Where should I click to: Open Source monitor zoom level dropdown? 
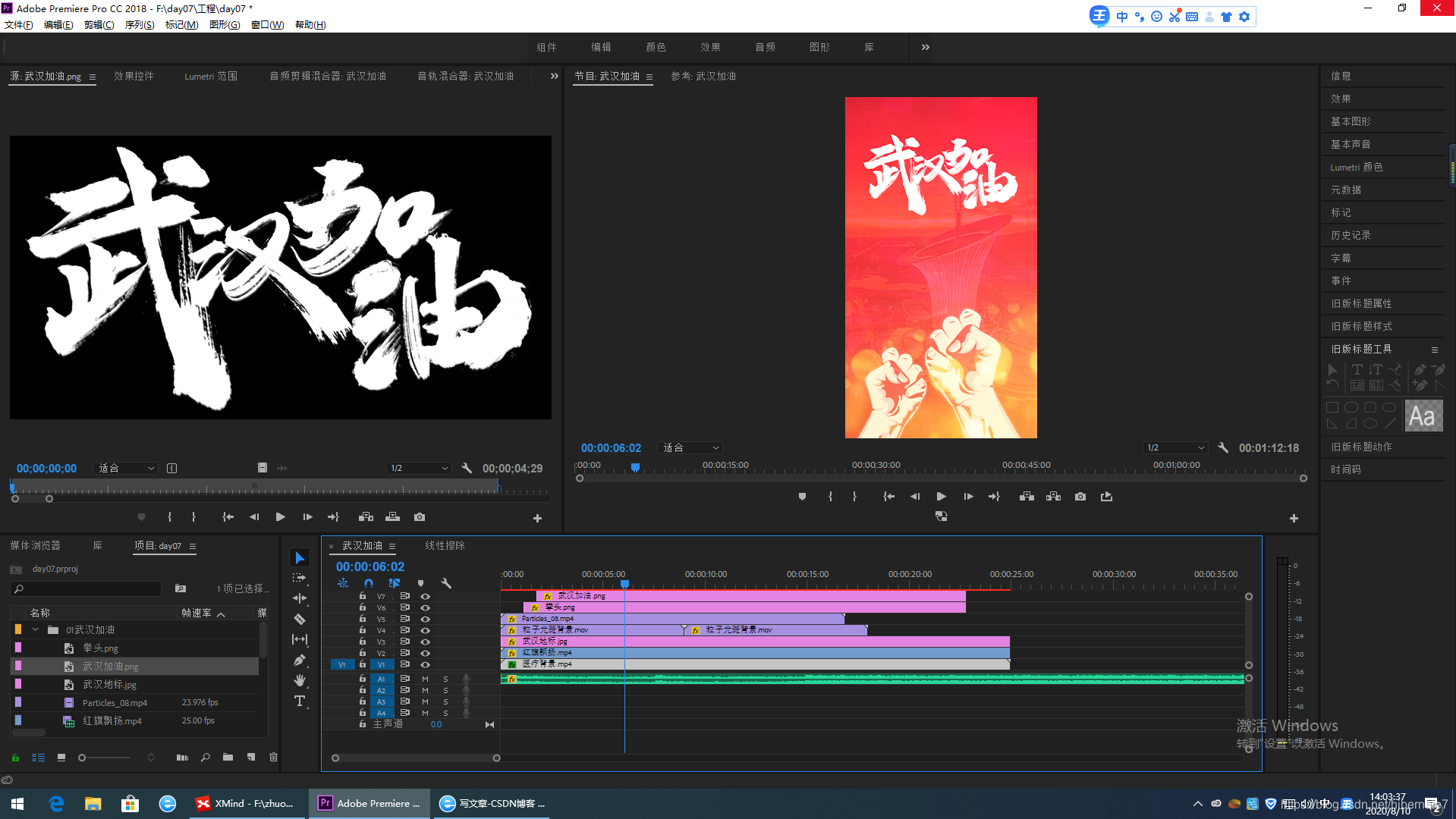(x=125, y=468)
